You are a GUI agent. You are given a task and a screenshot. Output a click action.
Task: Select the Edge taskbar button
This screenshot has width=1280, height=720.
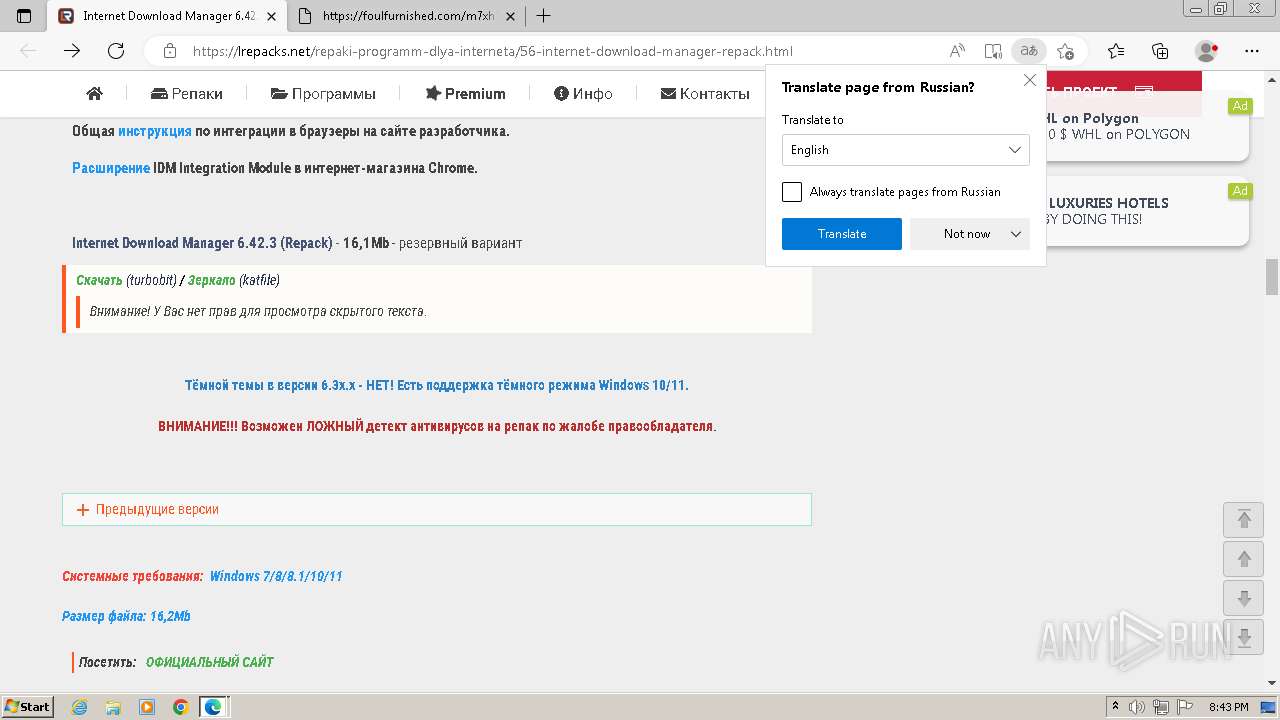click(x=214, y=707)
